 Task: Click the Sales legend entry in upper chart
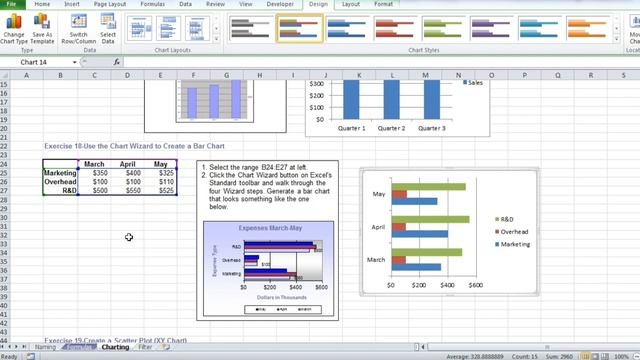(473, 82)
